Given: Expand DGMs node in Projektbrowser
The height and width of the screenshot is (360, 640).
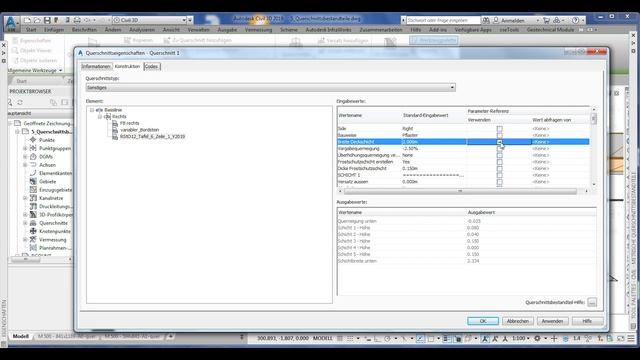Looking at the screenshot, I should (x=25, y=157).
